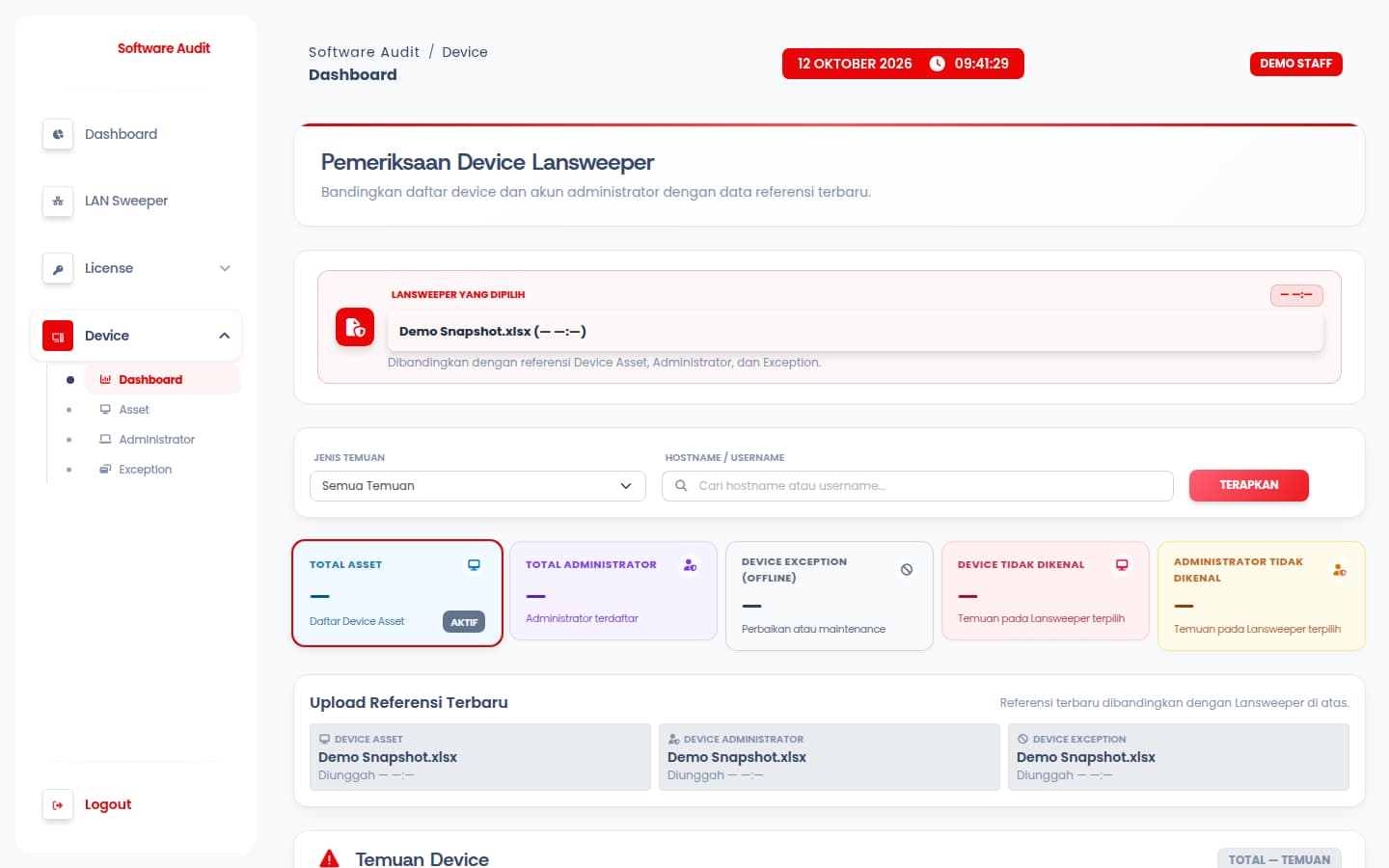Open the Jenis Temuan dropdown
This screenshot has width=1389, height=868.
(x=477, y=486)
